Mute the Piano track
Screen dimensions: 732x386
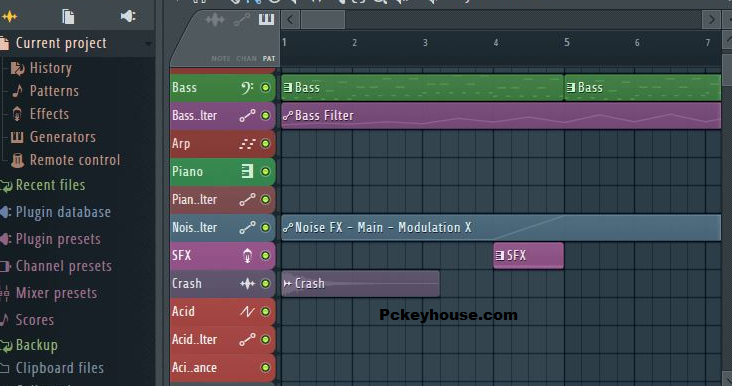(x=266, y=172)
